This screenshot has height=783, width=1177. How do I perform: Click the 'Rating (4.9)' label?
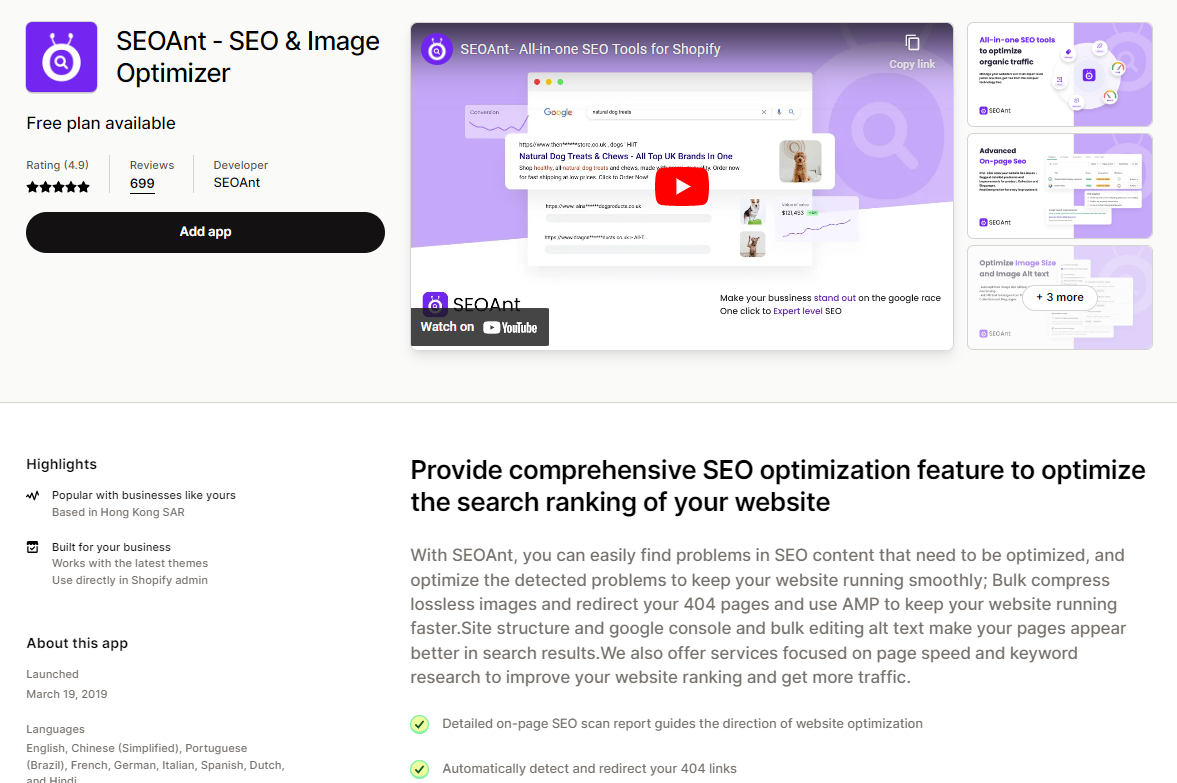(x=57, y=165)
